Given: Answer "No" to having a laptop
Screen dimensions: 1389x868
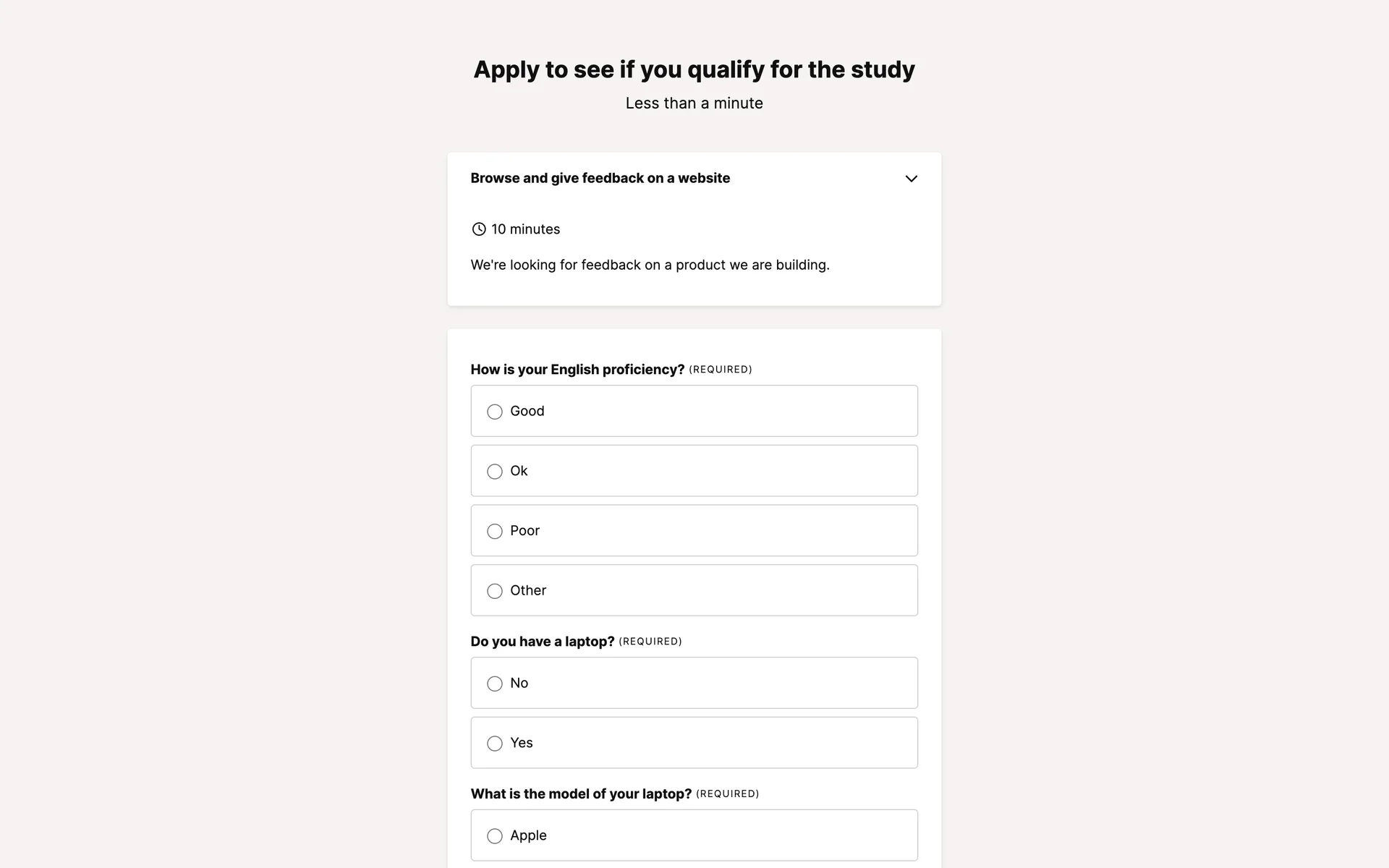Looking at the screenshot, I should point(495,684).
